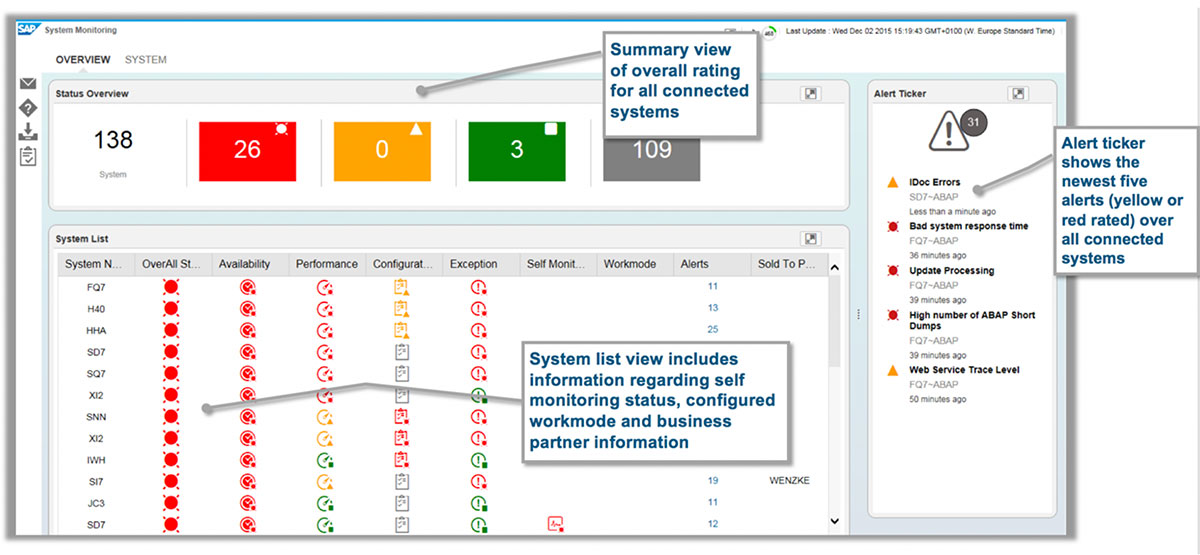Image resolution: width=1200 pixels, height=555 pixels.
Task: Click the Workmode column header
Action: [634, 264]
